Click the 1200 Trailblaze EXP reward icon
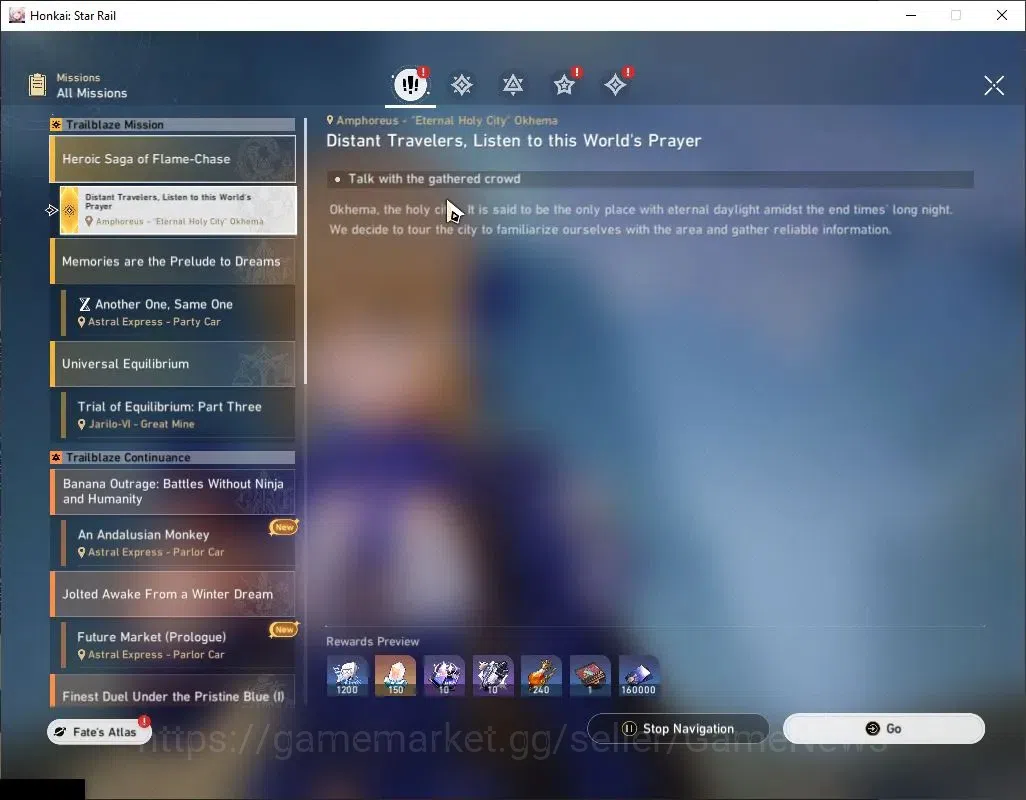1026x800 pixels. coord(347,675)
